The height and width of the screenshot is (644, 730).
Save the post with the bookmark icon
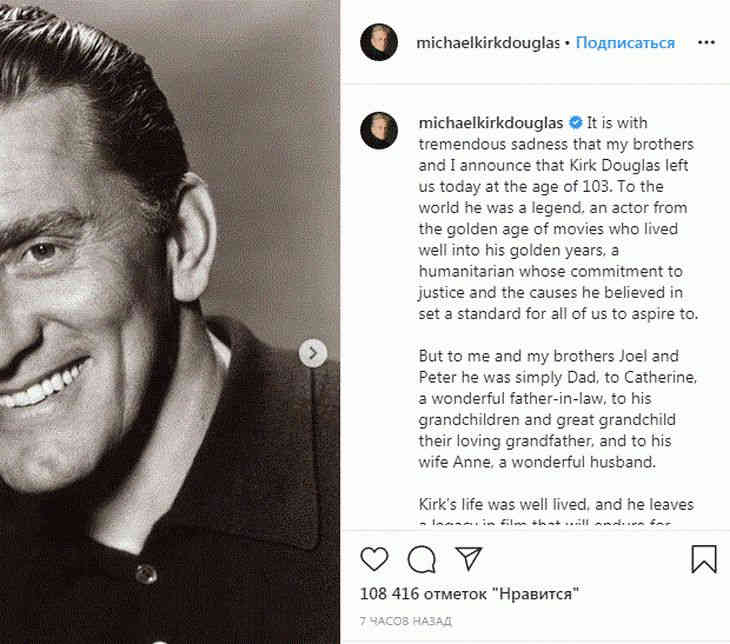point(704,558)
